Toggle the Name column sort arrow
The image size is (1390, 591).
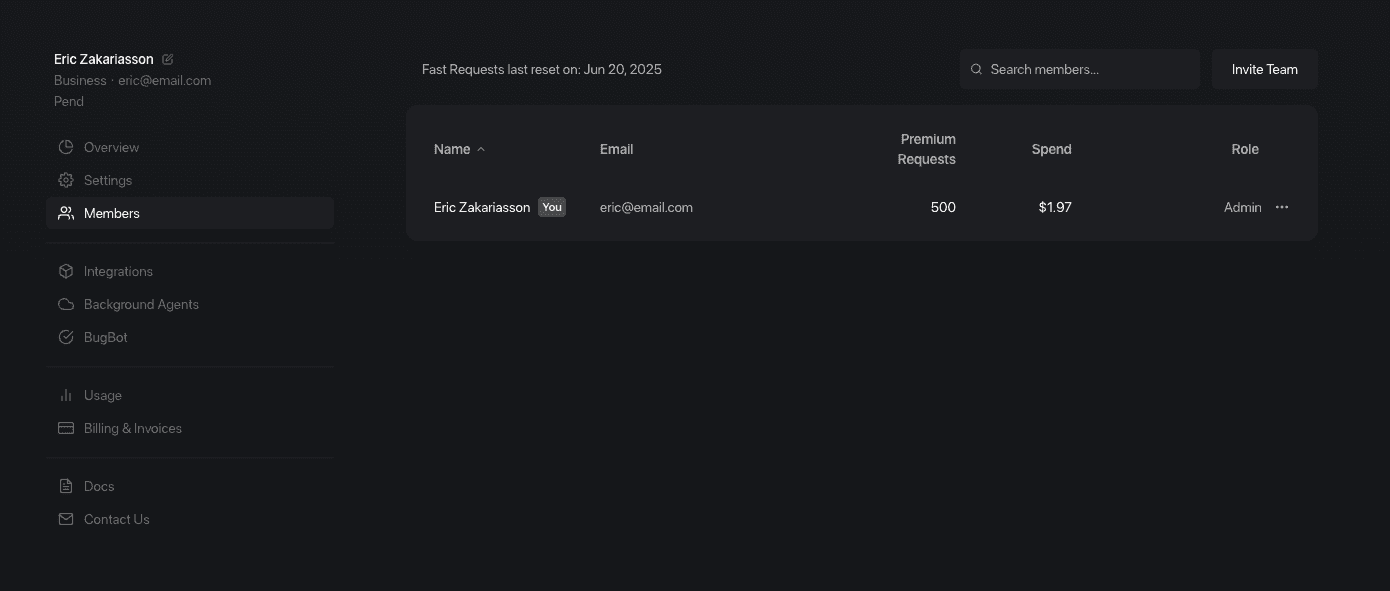click(x=481, y=148)
